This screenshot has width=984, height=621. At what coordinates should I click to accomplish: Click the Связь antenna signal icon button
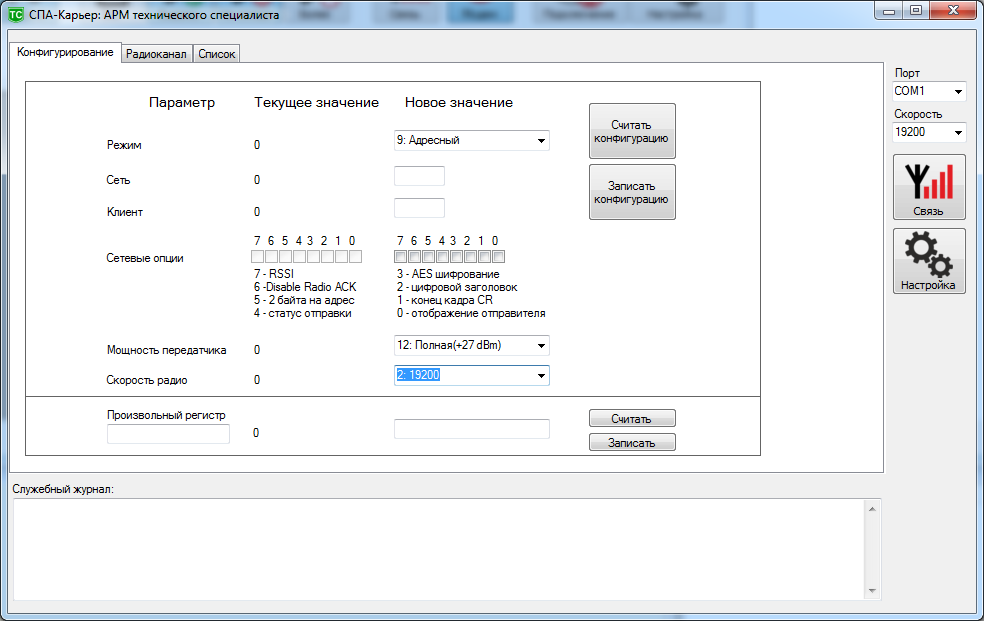(929, 187)
